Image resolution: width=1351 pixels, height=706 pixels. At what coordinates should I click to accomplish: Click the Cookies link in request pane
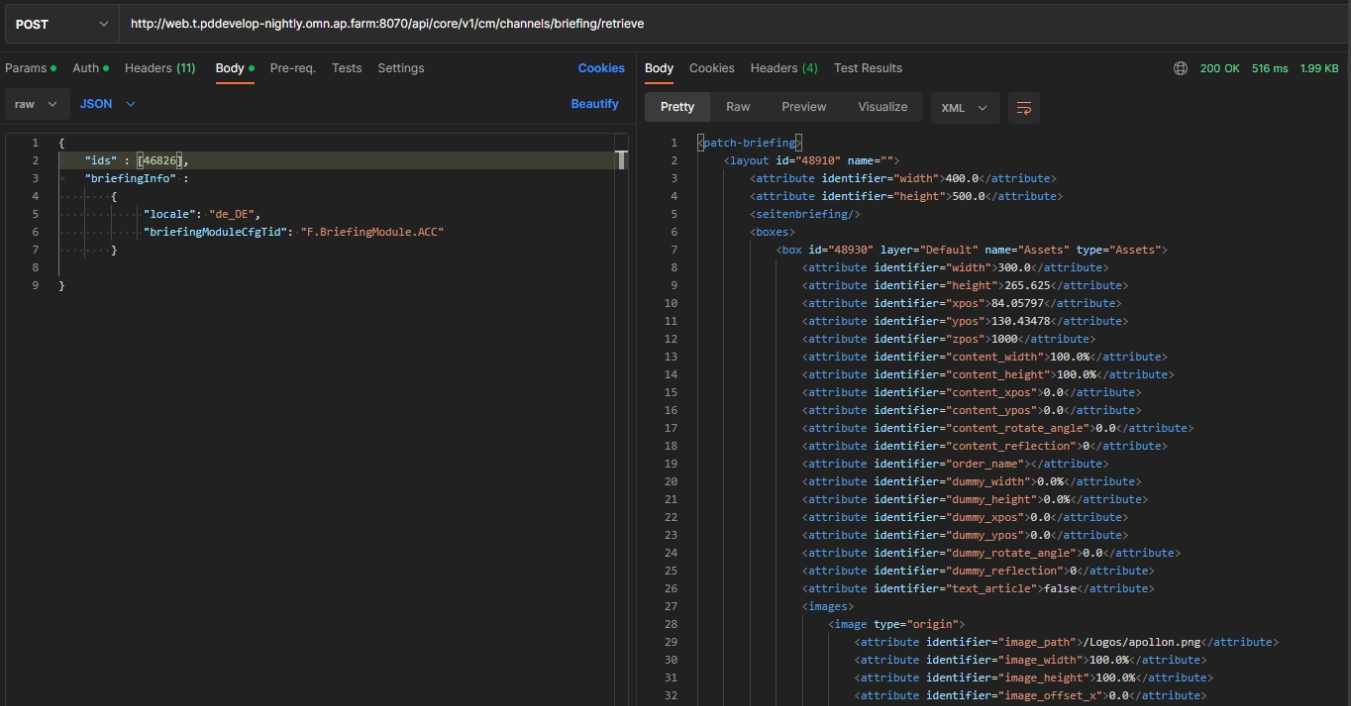601,68
